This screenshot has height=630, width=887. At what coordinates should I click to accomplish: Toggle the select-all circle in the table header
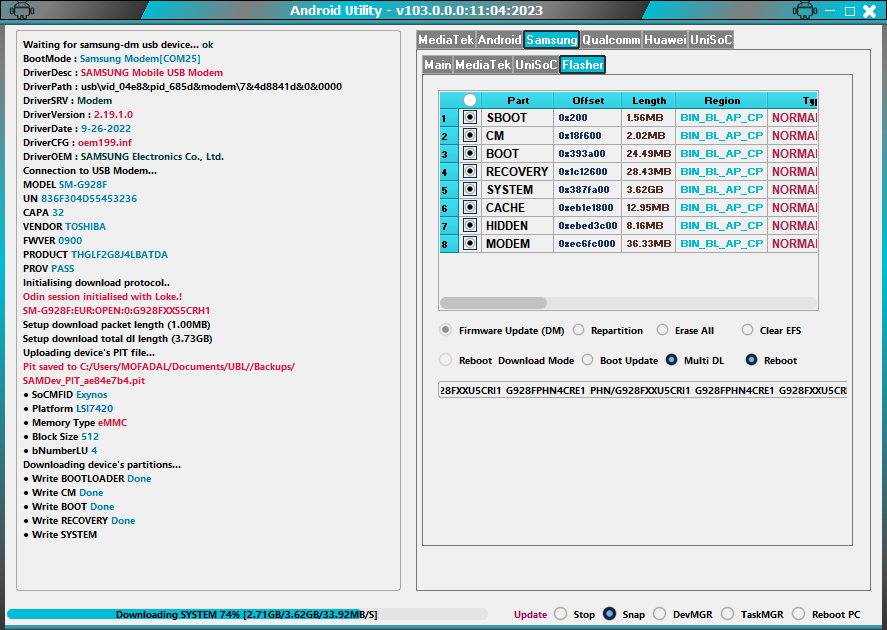[470, 100]
